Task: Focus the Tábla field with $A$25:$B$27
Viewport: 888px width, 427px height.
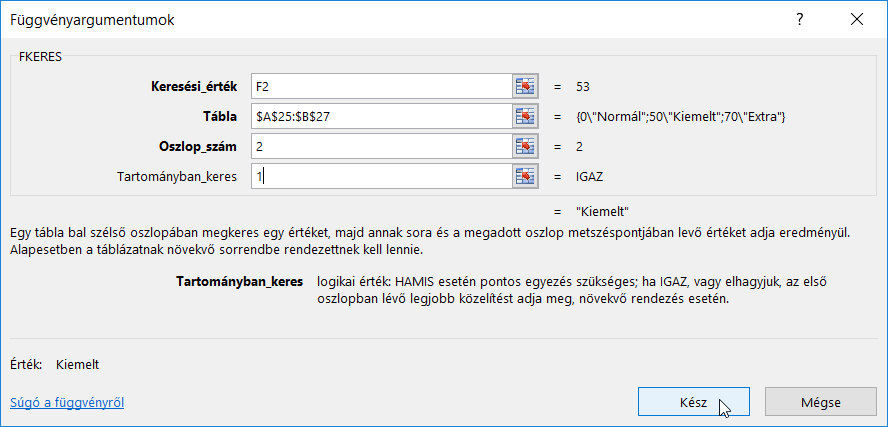Action: [x=380, y=116]
